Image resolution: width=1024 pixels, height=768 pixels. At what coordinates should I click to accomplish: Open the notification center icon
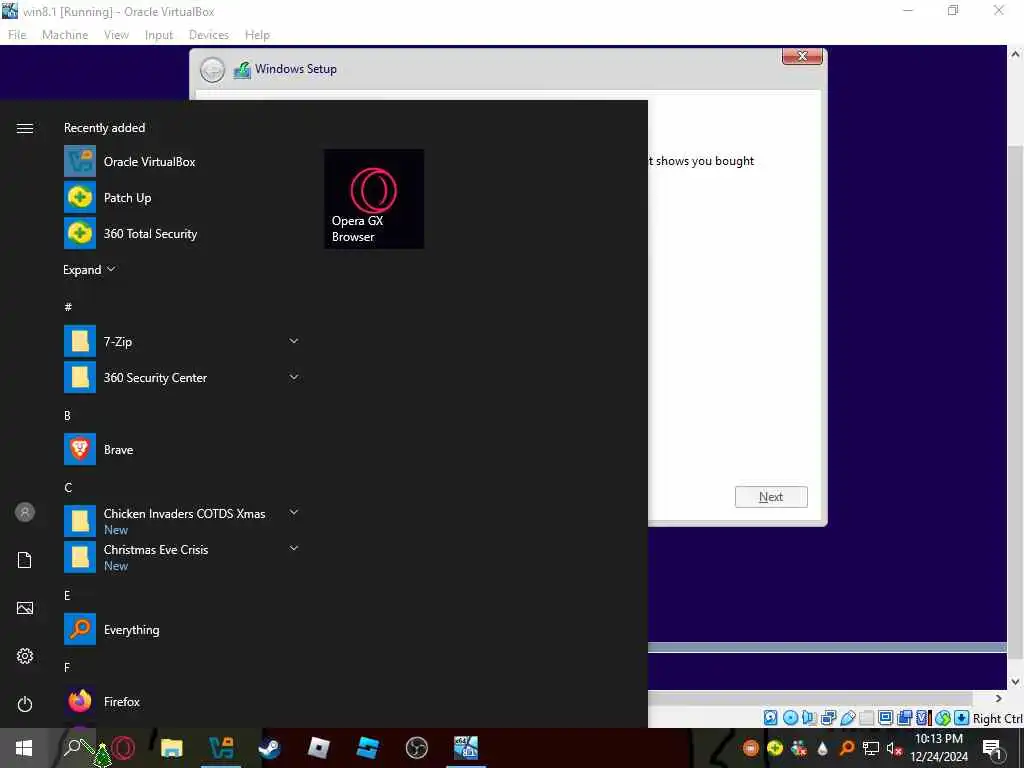(992, 749)
